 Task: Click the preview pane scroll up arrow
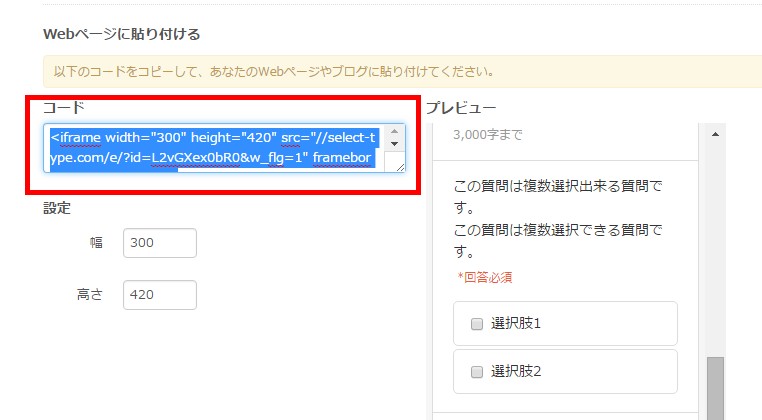tap(715, 134)
